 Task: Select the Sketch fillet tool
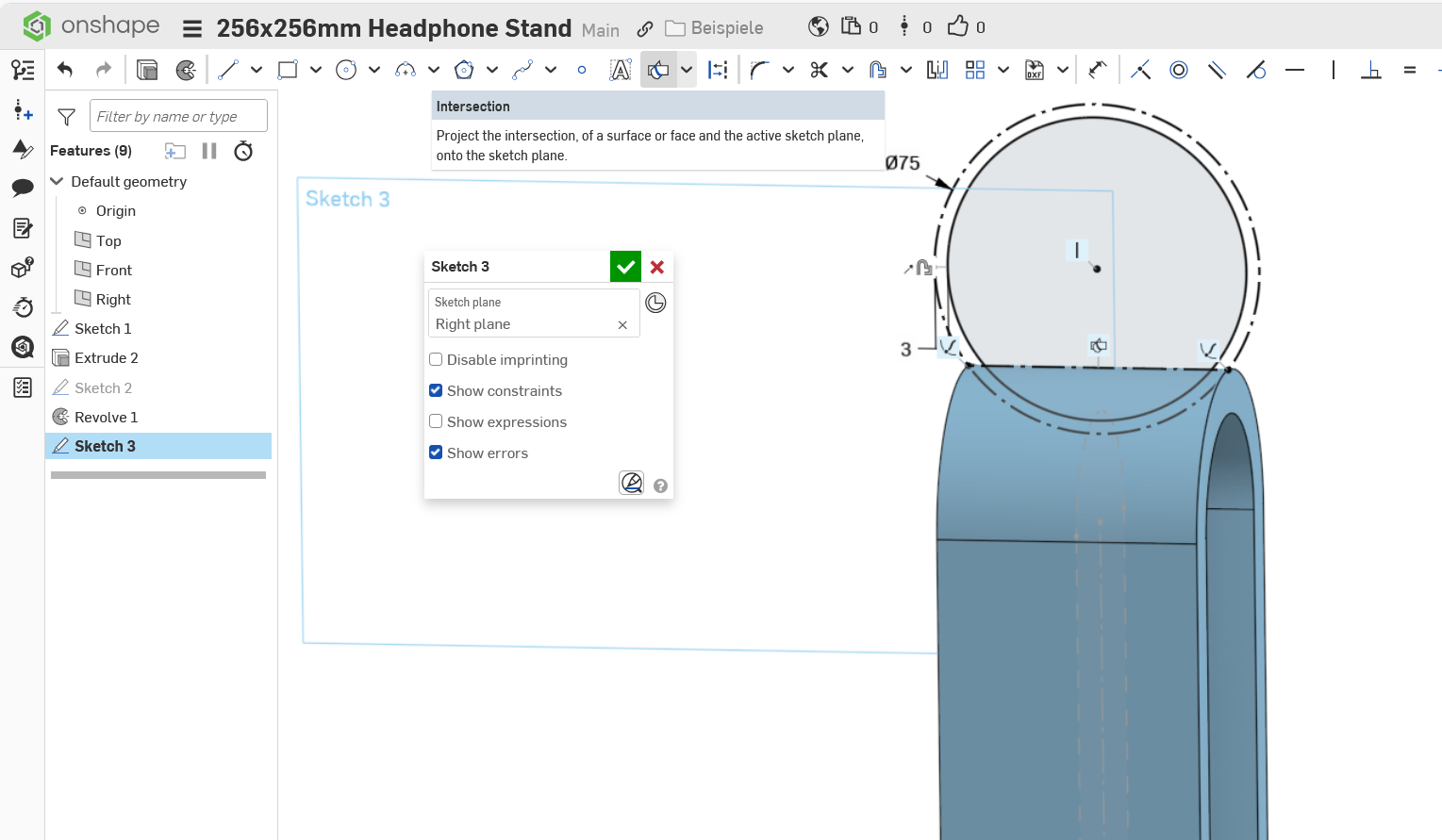pos(760,70)
